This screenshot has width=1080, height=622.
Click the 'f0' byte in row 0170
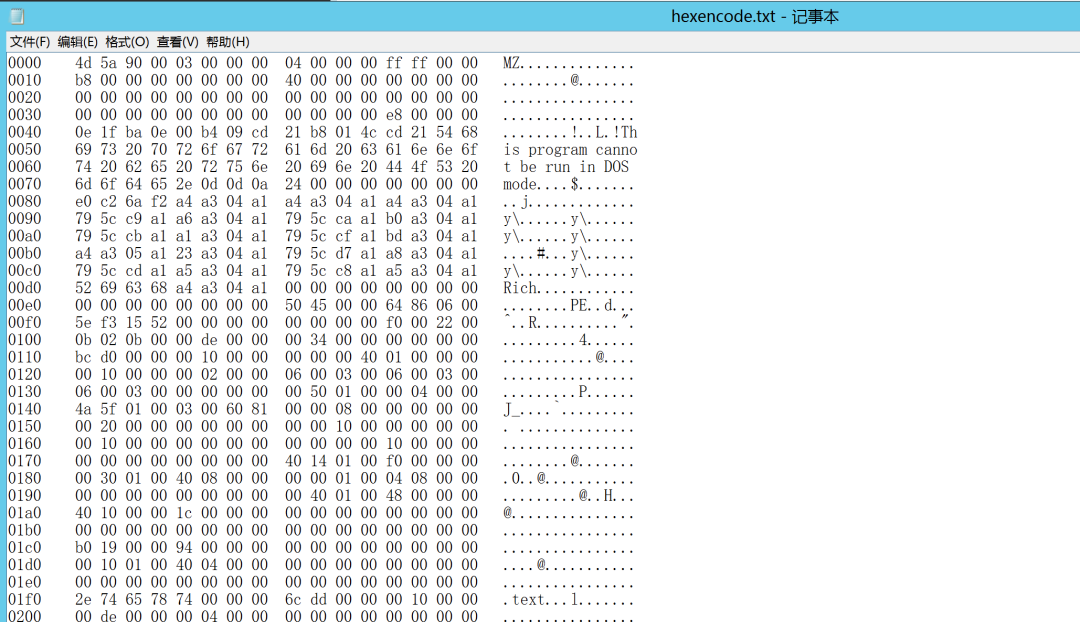[x=394, y=461]
